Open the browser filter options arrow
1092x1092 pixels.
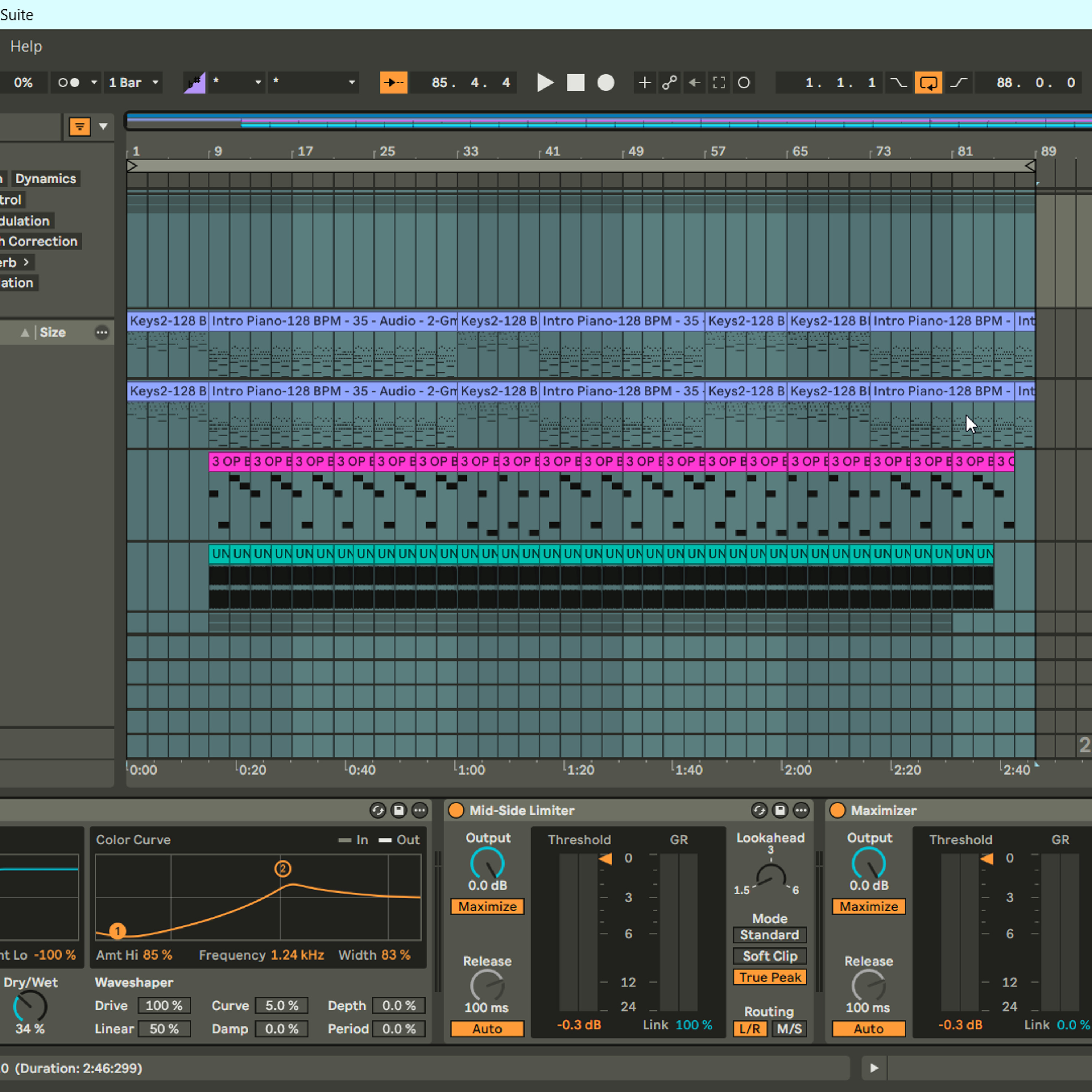point(103,127)
